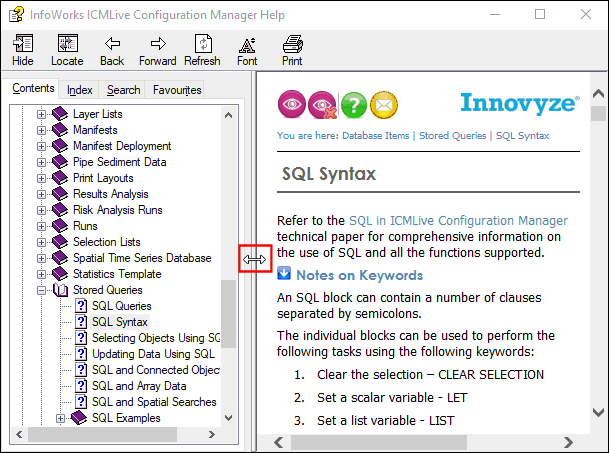Click the pink eye show icon
This screenshot has width=609, height=453.
(292, 104)
